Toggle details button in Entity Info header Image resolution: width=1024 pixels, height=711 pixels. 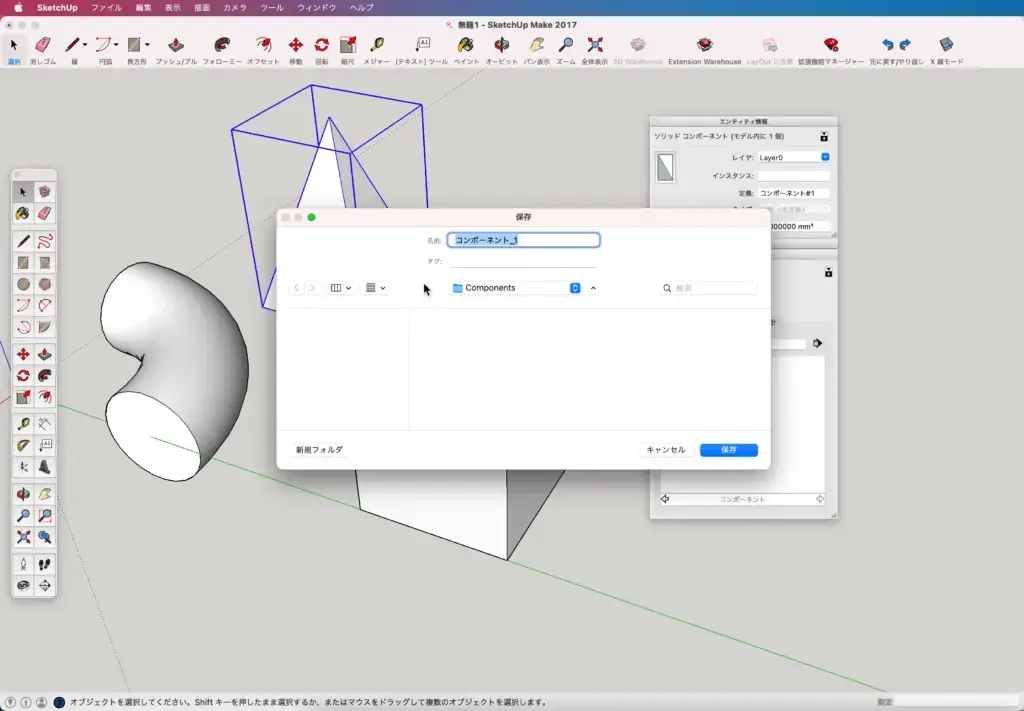(824, 136)
